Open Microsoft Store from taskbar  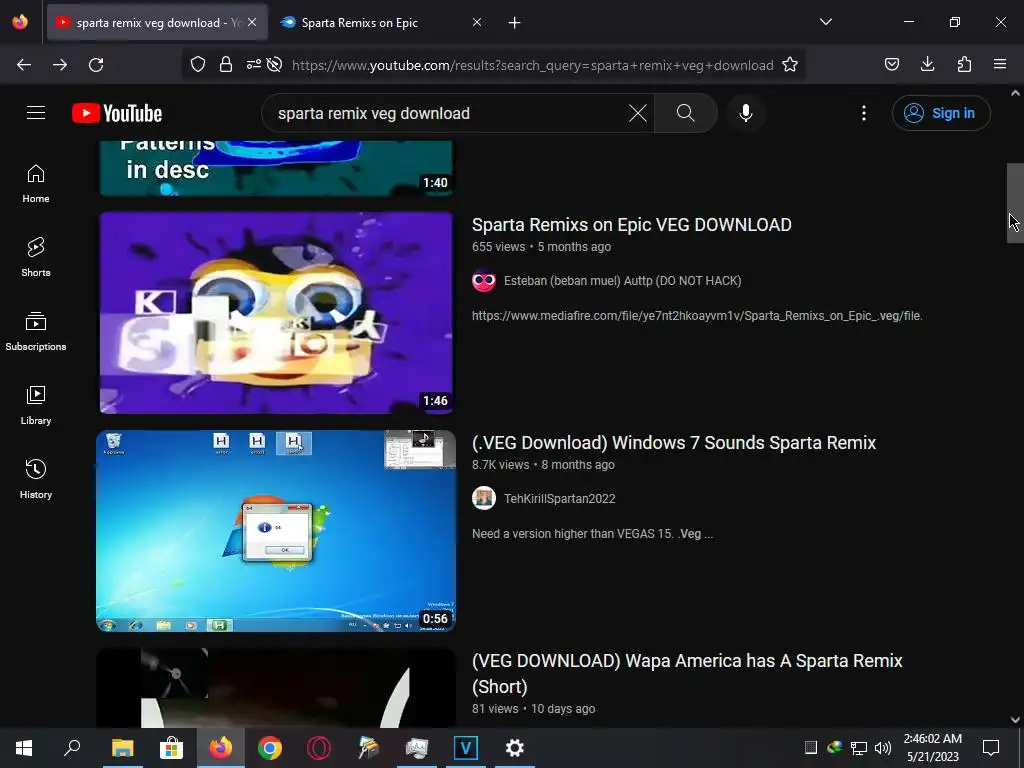pos(171,748)
